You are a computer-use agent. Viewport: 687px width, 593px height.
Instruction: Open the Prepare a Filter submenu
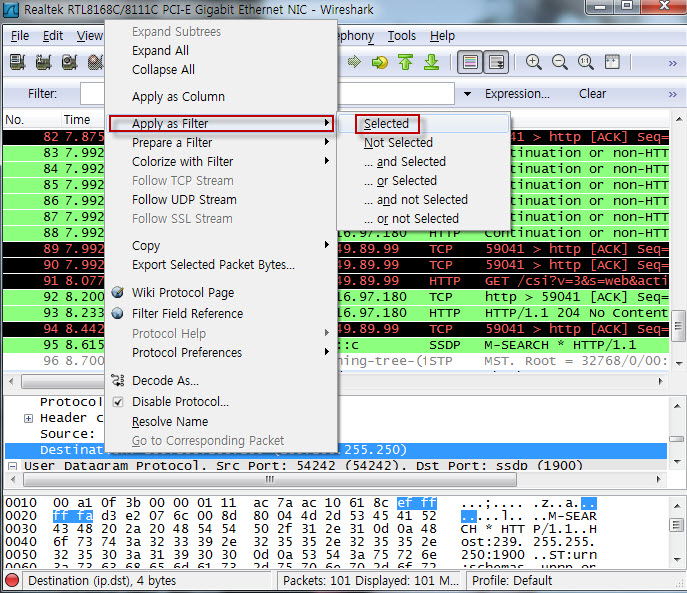pos(221,142)
